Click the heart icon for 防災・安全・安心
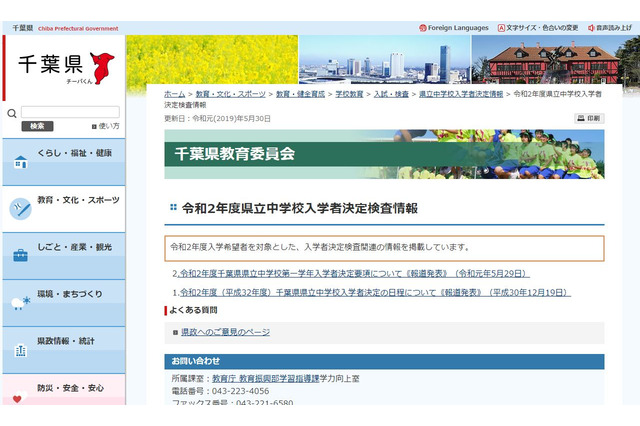The height and width of the screenshot is (426, 640). 19,397
